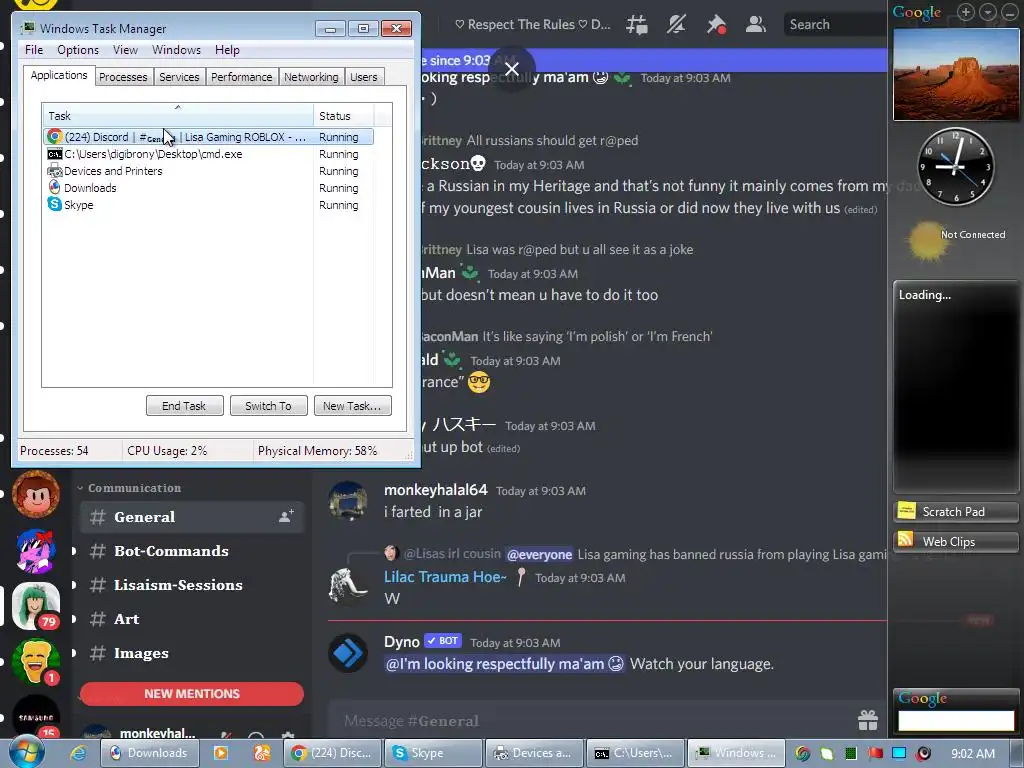The height and width of the screenshot is (768, 1024).
Task: Click the Google sidebar add gadget plus
Action: point(965,12)
